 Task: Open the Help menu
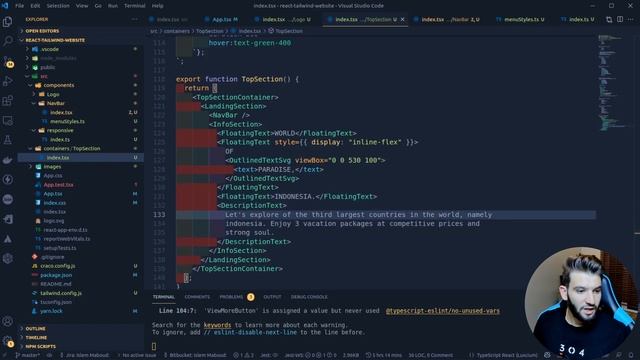158,6
